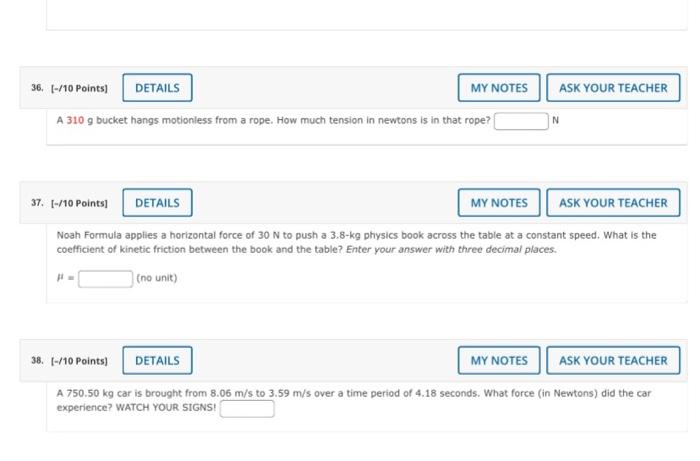700x461 pixels.
Task: Open MY NOTES for question 36
Action: [499, 88]
